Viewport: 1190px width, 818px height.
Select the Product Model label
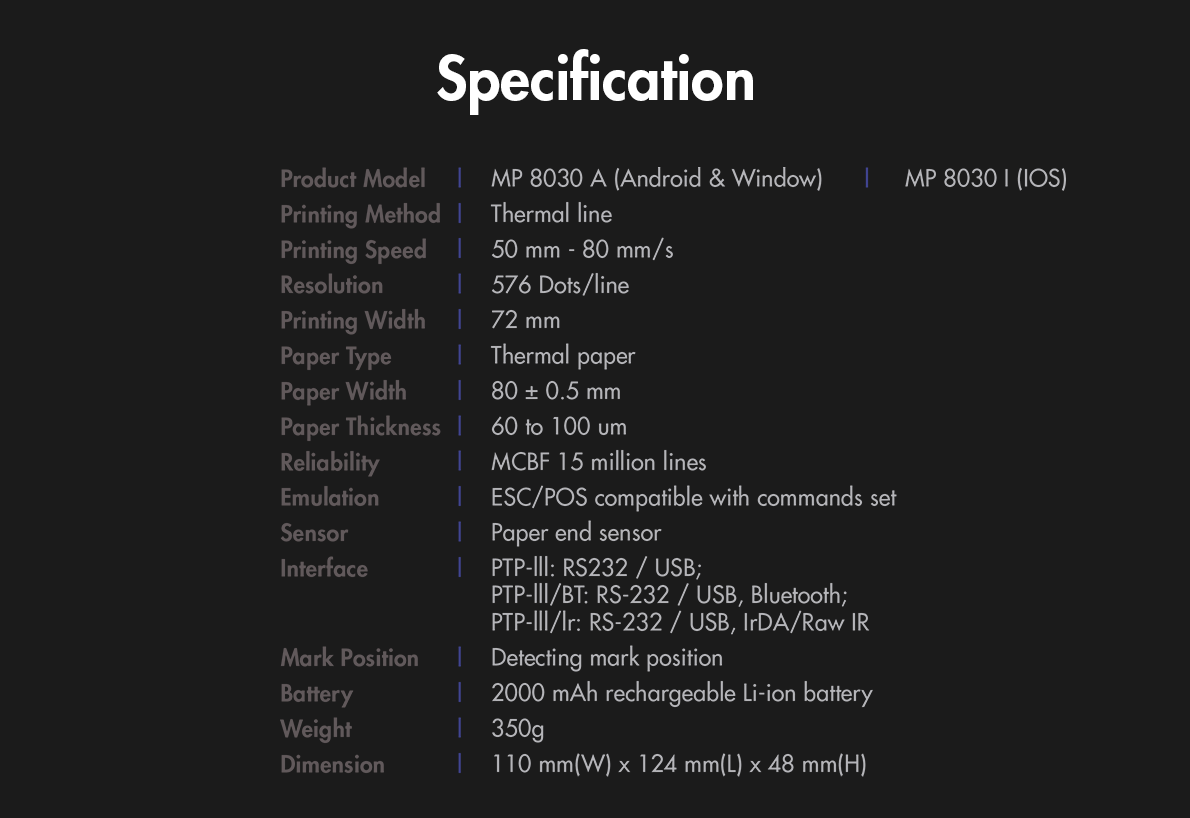[x=352, y=178]
